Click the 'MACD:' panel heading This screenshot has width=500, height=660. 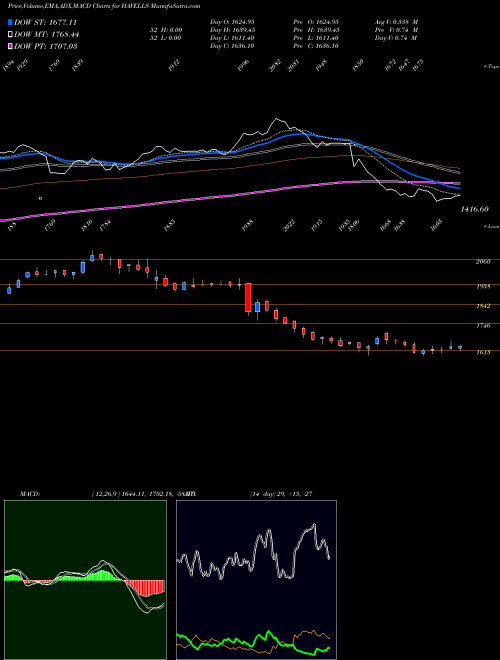tap(30, 494)
